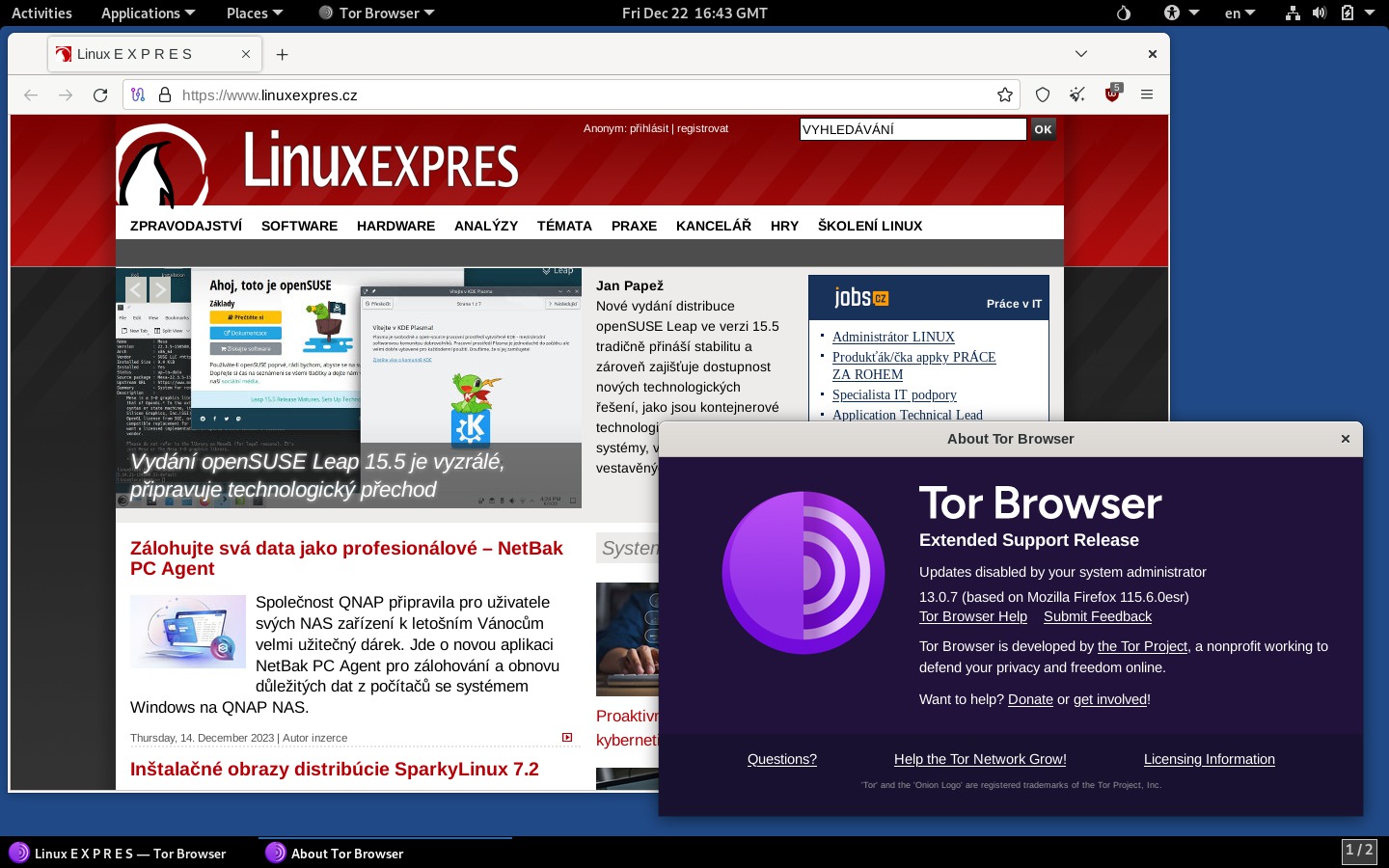
Task: Open the shield security level icon
Action: pyautogui.click(x=1043, y=95)
